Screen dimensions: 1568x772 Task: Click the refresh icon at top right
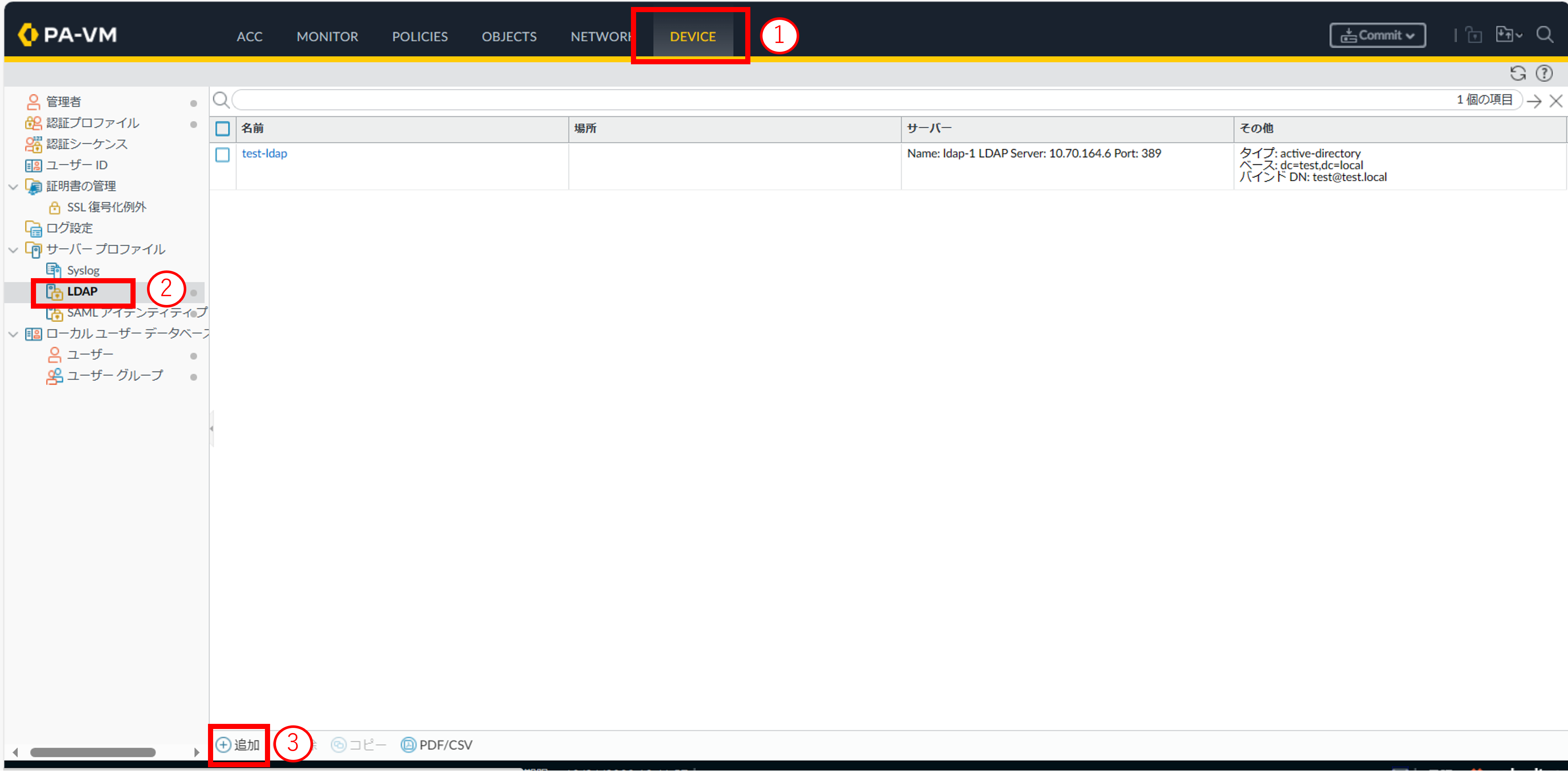tap(1518, 73)
